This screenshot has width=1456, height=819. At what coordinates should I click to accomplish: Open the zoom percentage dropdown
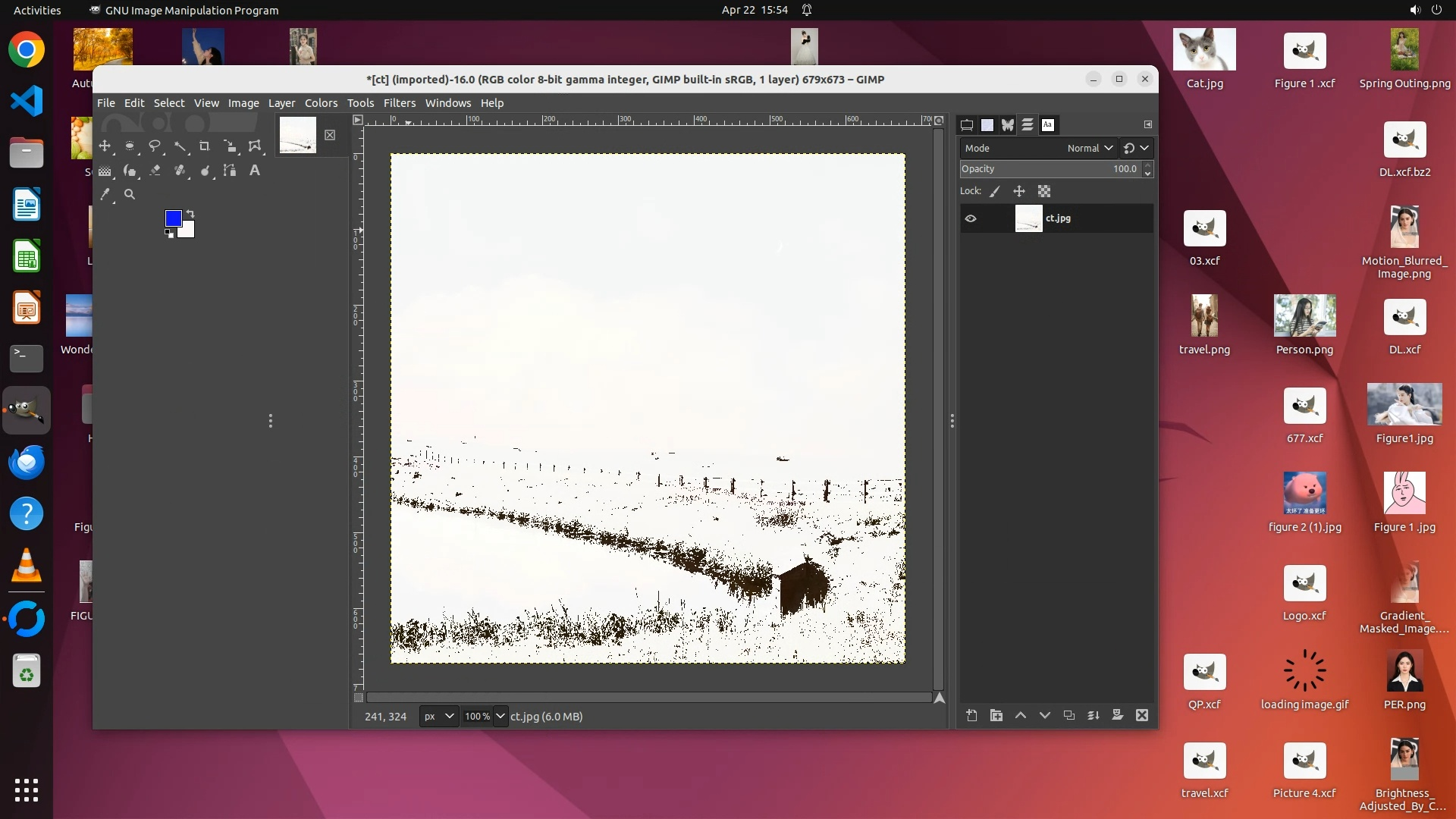(500, 716)
